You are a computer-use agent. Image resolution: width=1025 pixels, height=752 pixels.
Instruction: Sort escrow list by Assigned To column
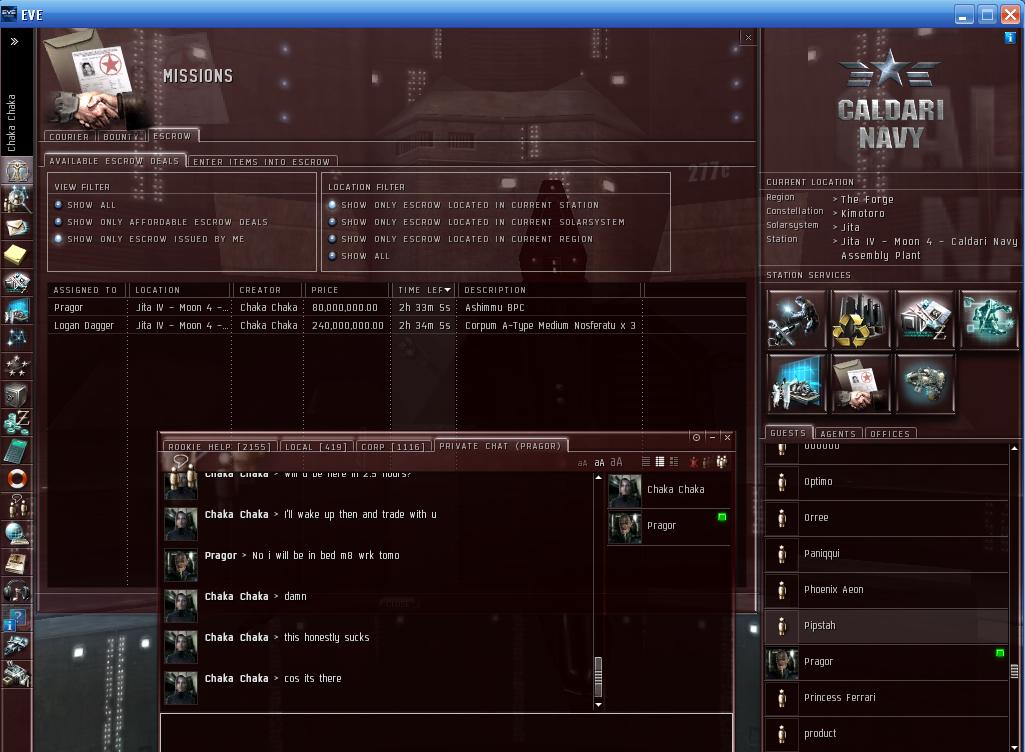[x=87, y=290]
